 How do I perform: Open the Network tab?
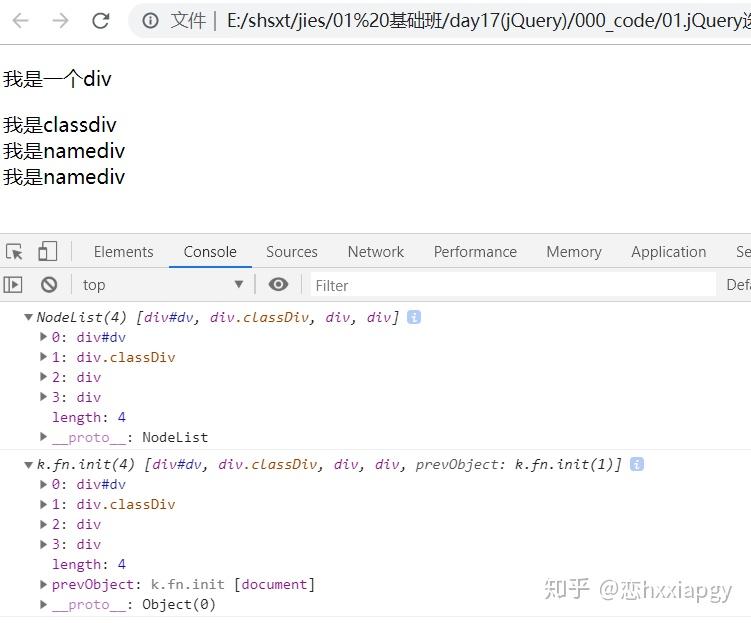point(376,252)
